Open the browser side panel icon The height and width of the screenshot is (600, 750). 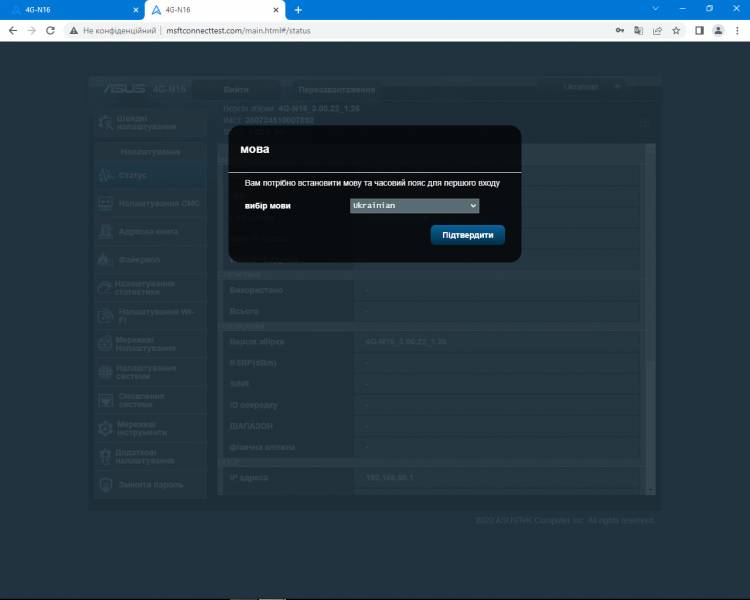click(699, 31)
